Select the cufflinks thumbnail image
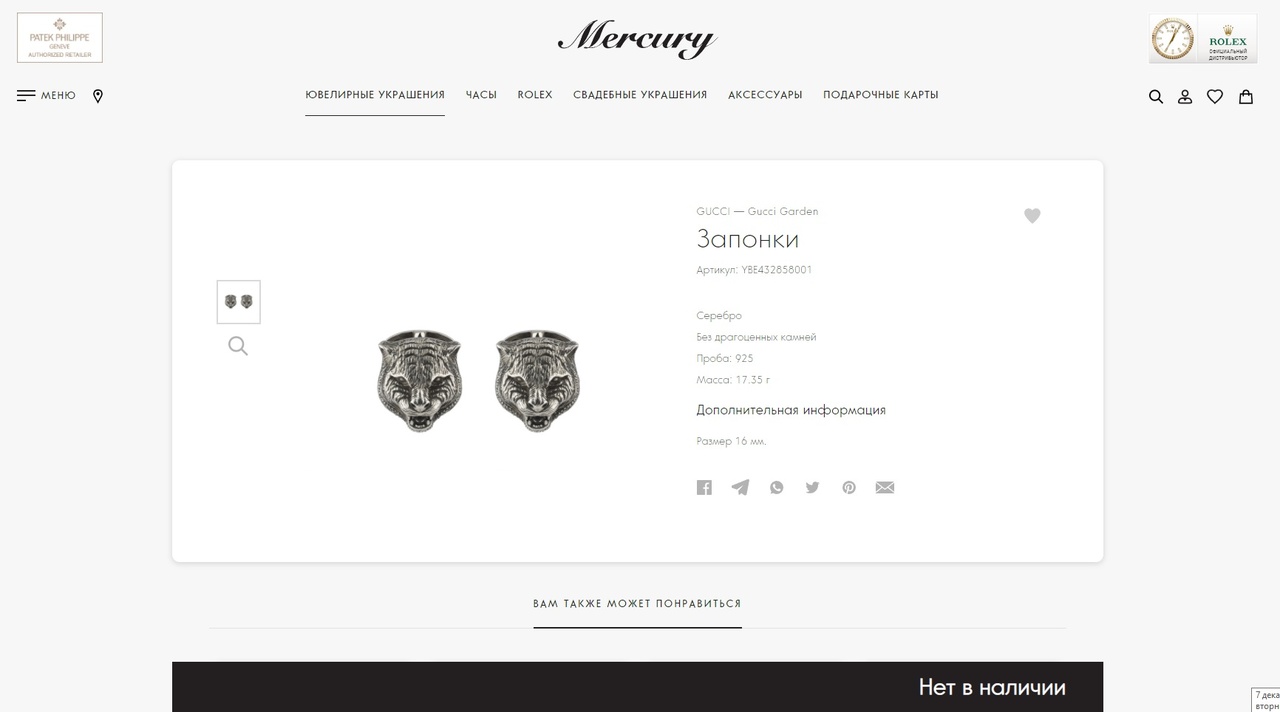Image resolution: width=1280 pixels, height=712 pixels. click(239, 302)
